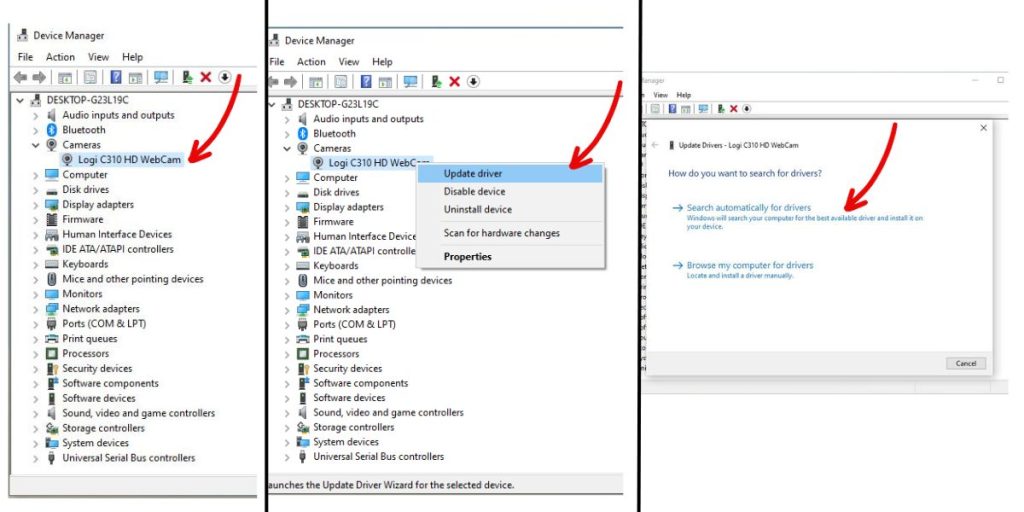The width and height of the screenshot is (1024, 512).
Task: Expand Universal Serial Bus controllers in left window
Action: point(36,458)
